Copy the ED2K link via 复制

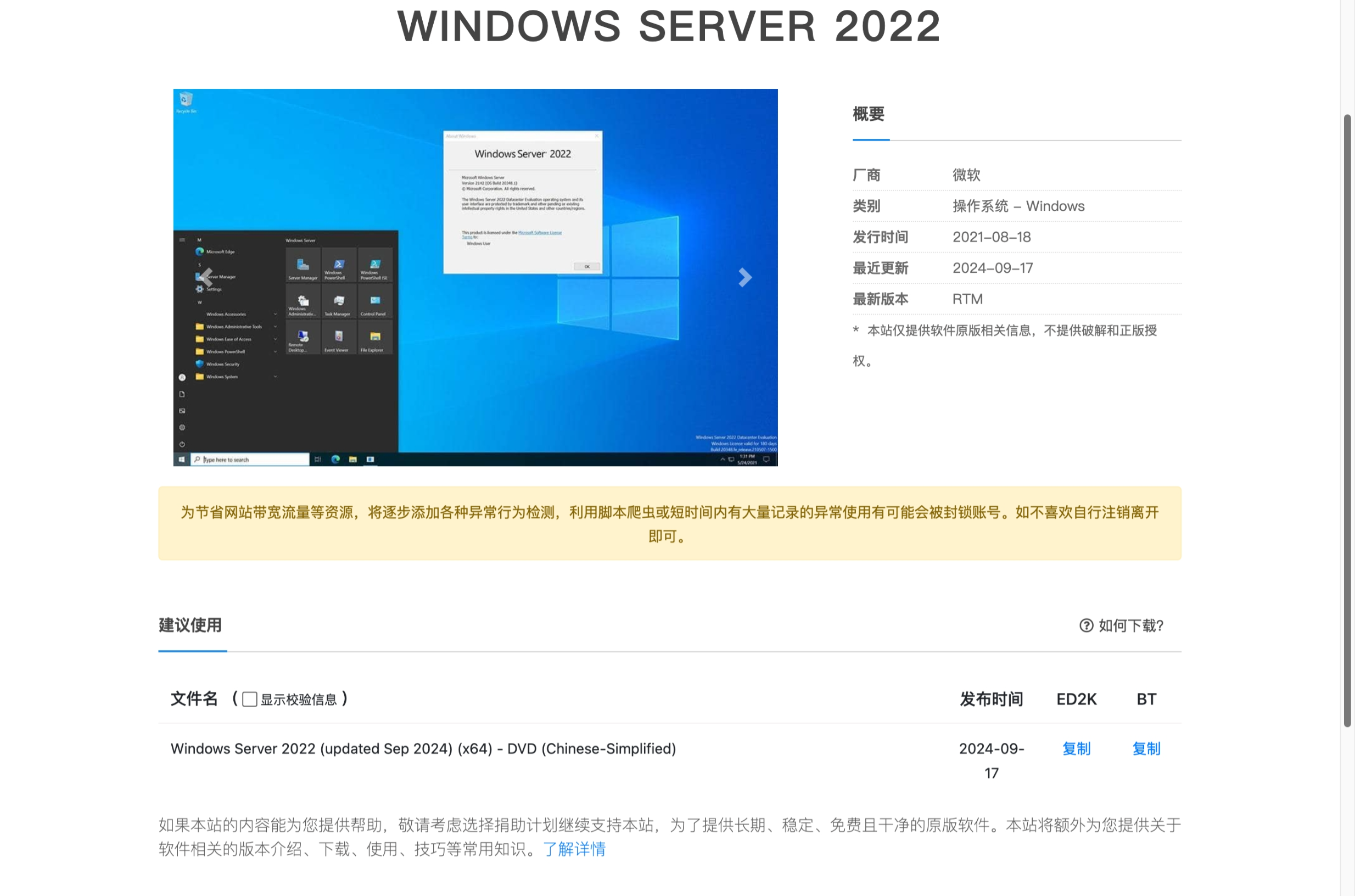tap(1076, 748)
